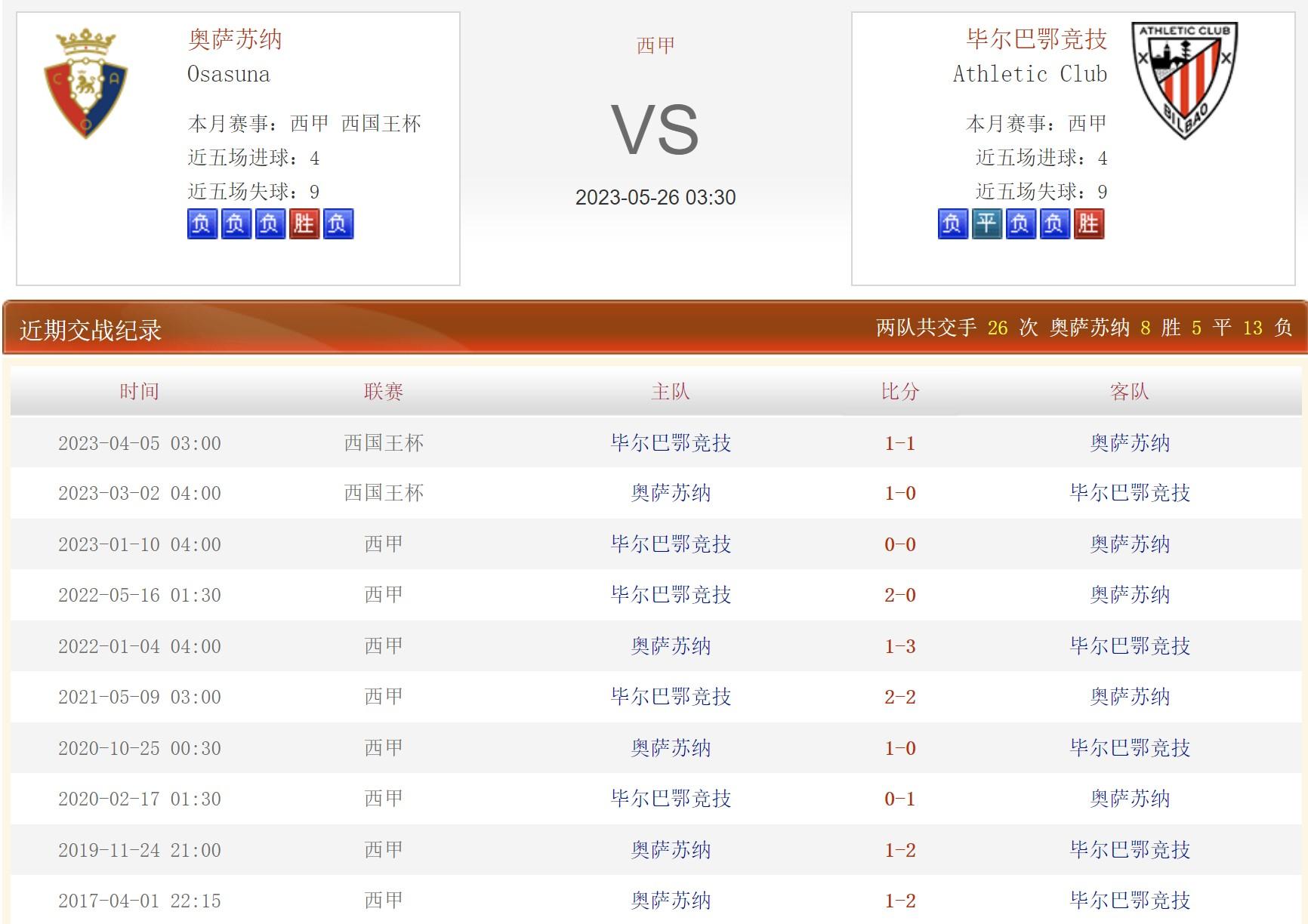Click Osasuna's red 胜 result badge
1308x924 pixels.
click(x=304, y=223)
